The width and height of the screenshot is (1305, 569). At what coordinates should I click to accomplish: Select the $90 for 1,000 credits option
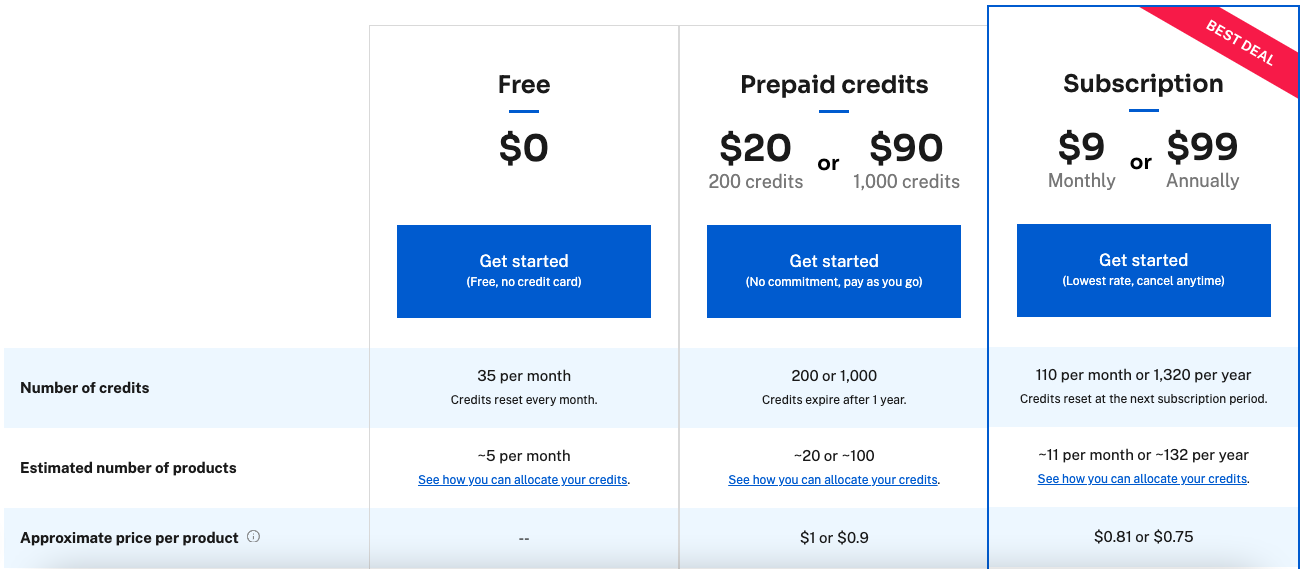coord(906,160)
